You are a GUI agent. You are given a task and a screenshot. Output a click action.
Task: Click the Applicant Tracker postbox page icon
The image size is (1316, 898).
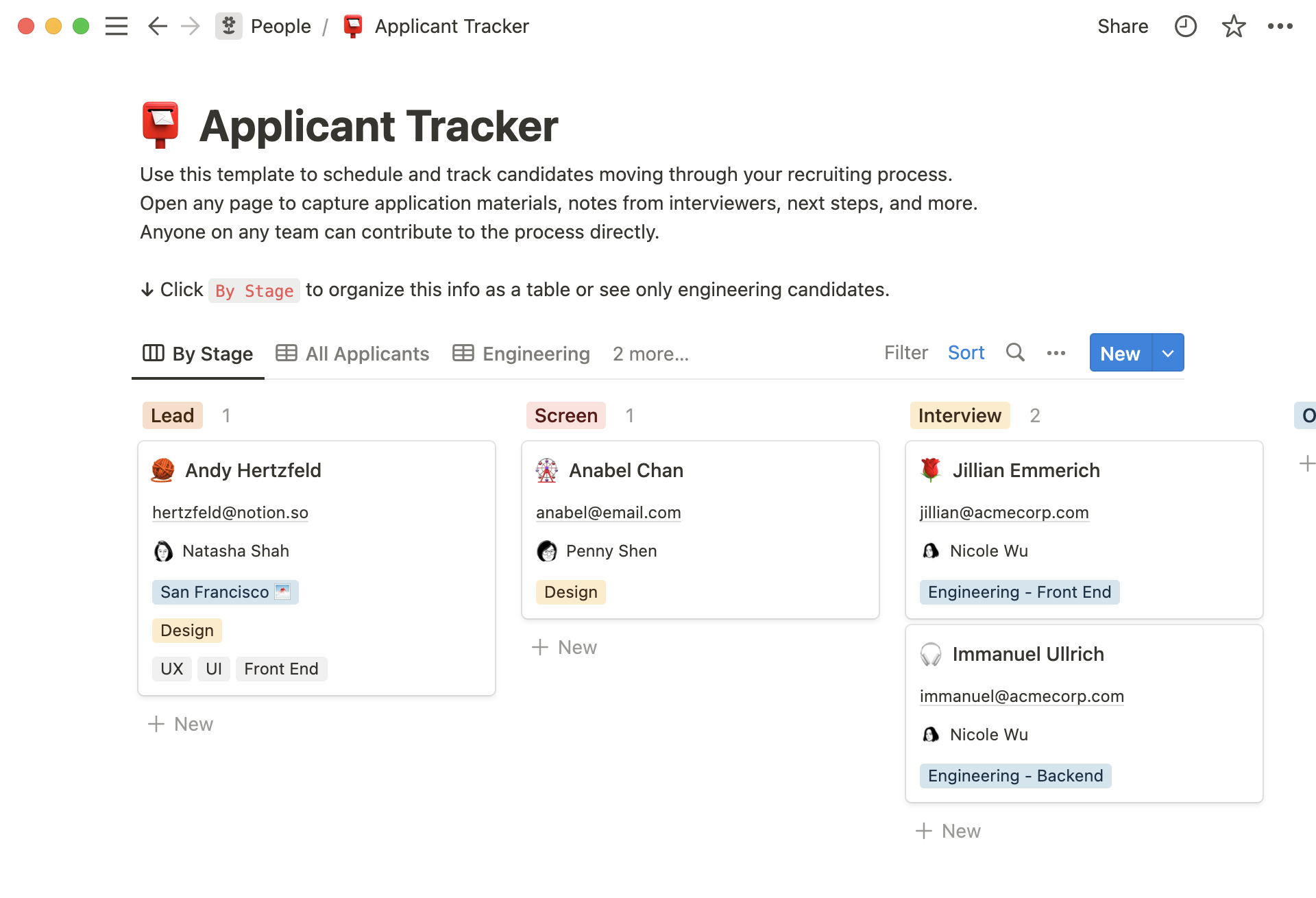point(353,25)
